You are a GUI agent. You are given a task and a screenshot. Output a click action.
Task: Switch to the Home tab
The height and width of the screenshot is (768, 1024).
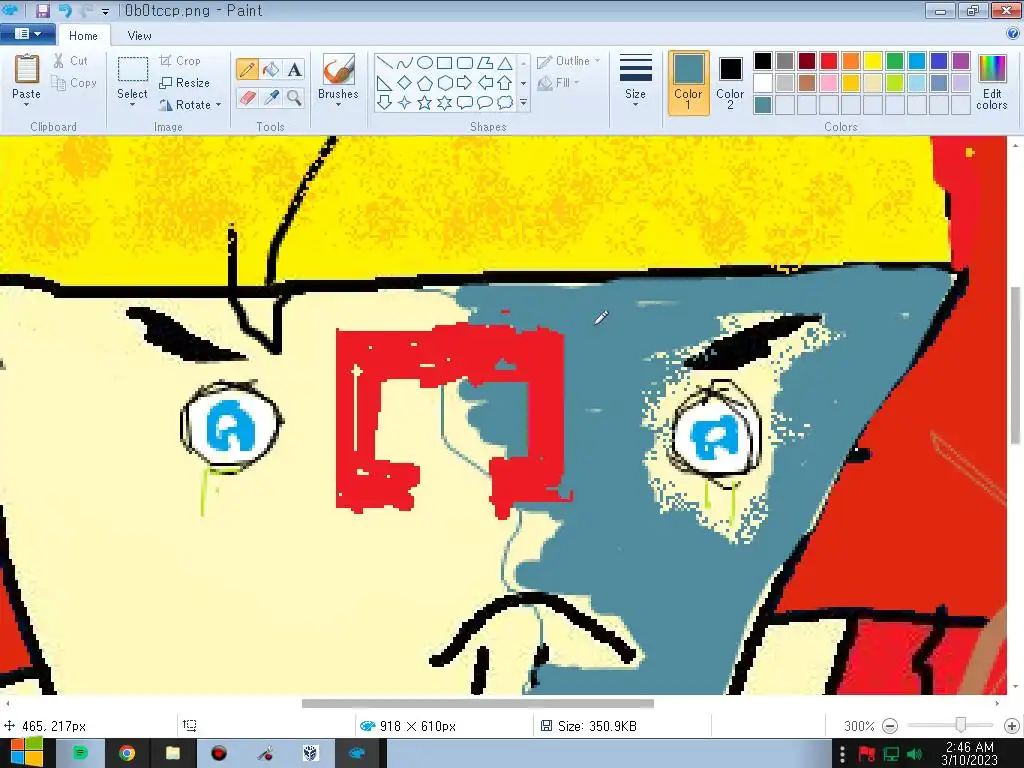click(84, 36)
